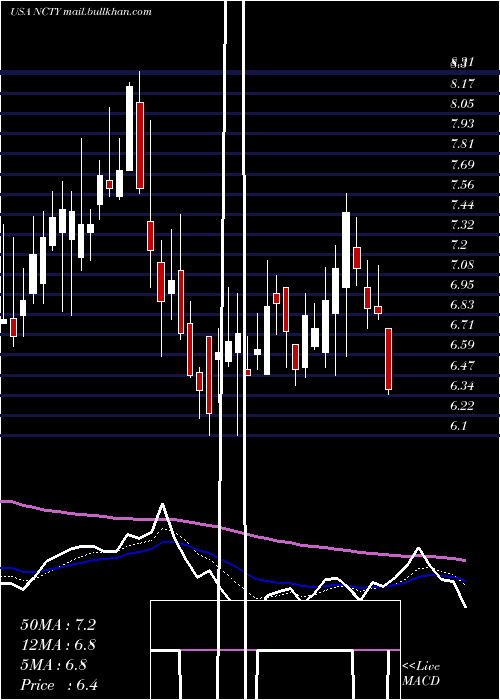Click the 6.1 price axis label

tap(458, 425)
